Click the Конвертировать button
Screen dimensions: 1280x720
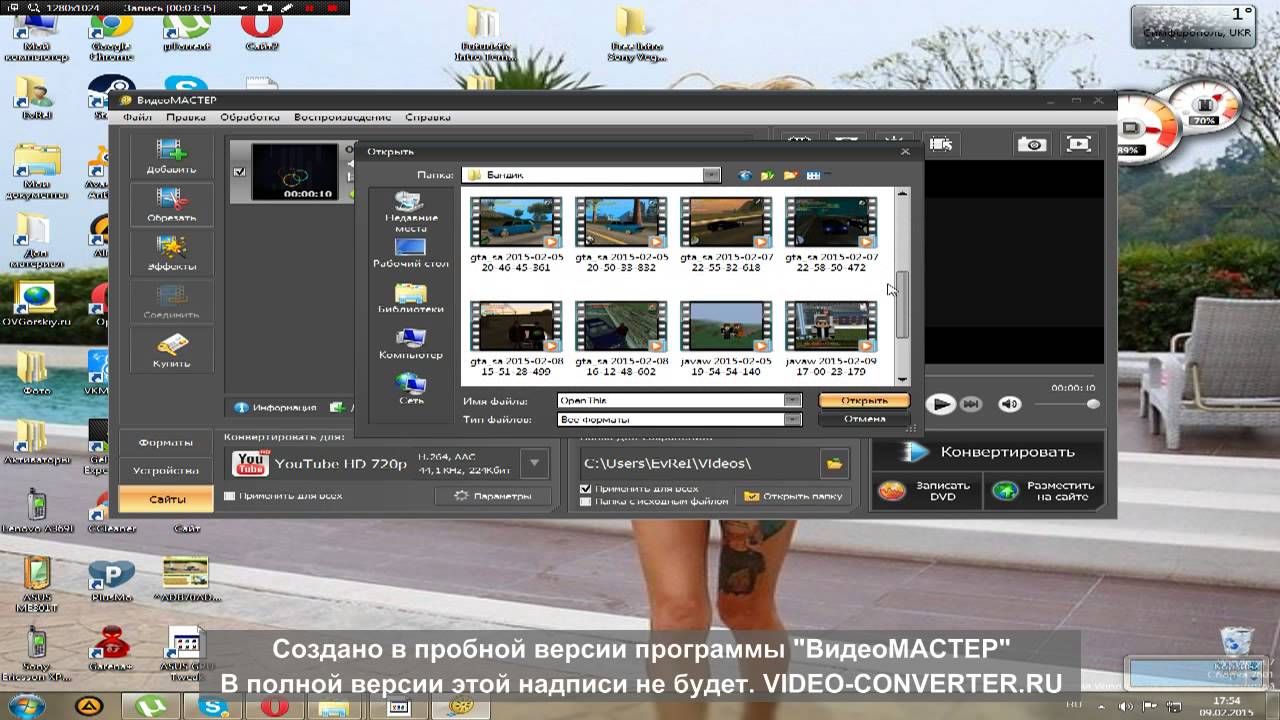coord(988,452)
